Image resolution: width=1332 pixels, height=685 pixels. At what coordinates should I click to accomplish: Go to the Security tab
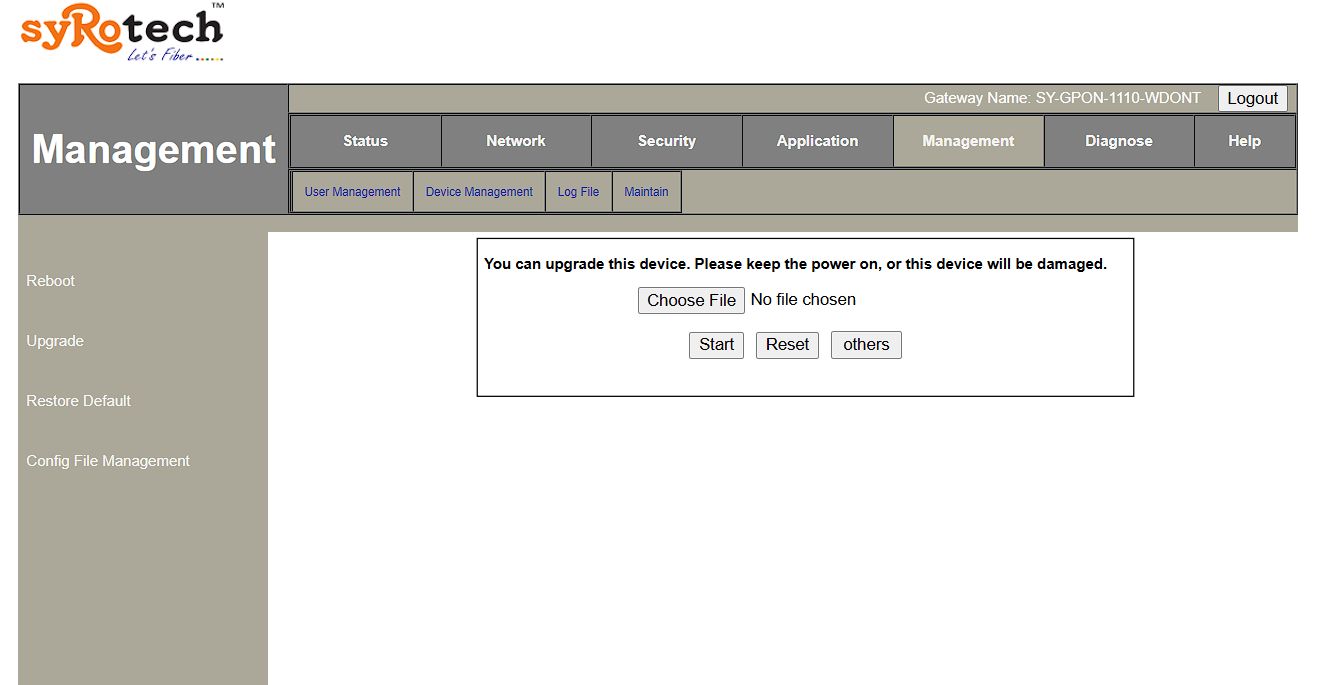(667, 141)
